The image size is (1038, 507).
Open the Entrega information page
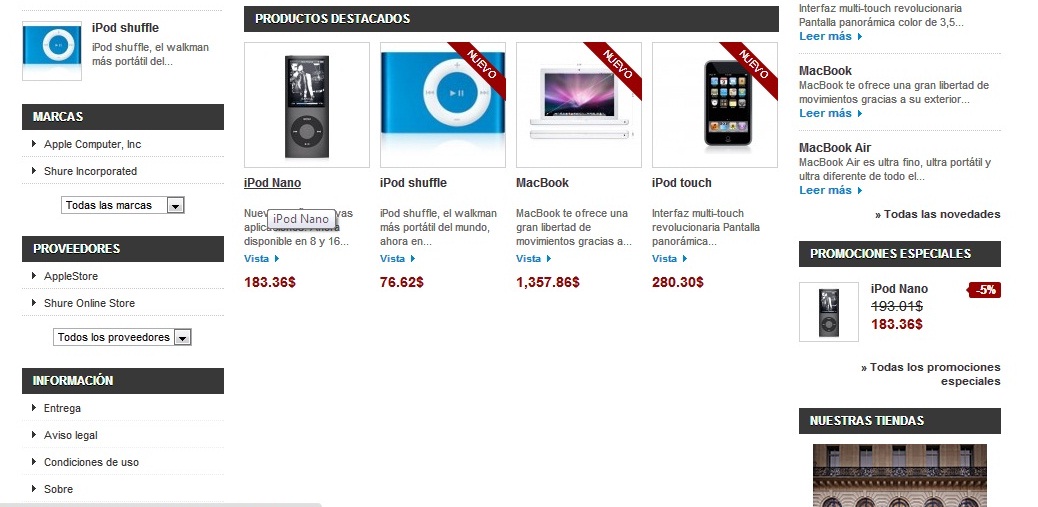62,408
